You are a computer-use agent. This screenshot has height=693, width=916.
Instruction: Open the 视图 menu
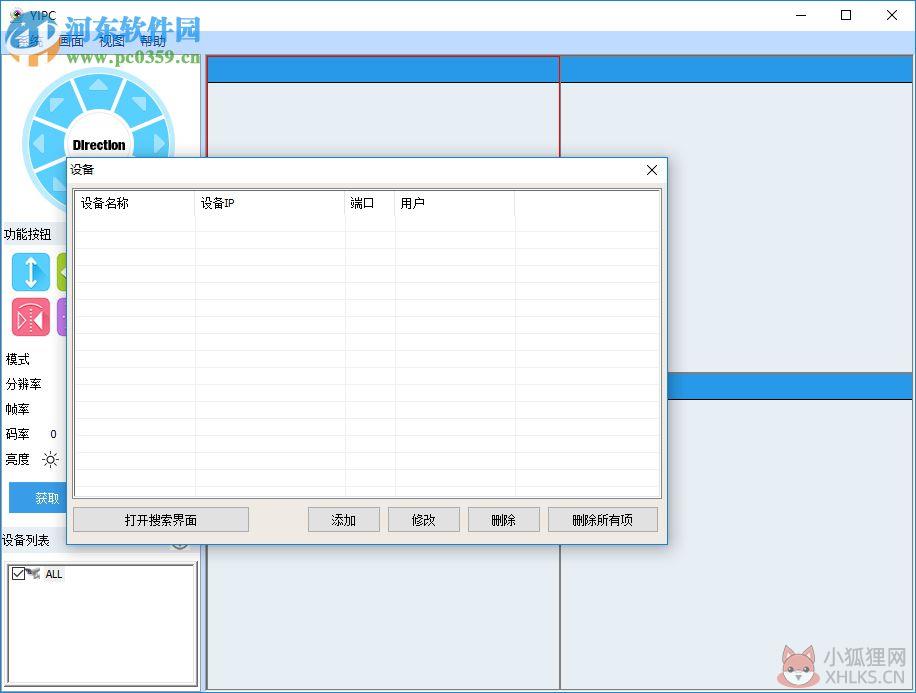(x=112, y=41)
